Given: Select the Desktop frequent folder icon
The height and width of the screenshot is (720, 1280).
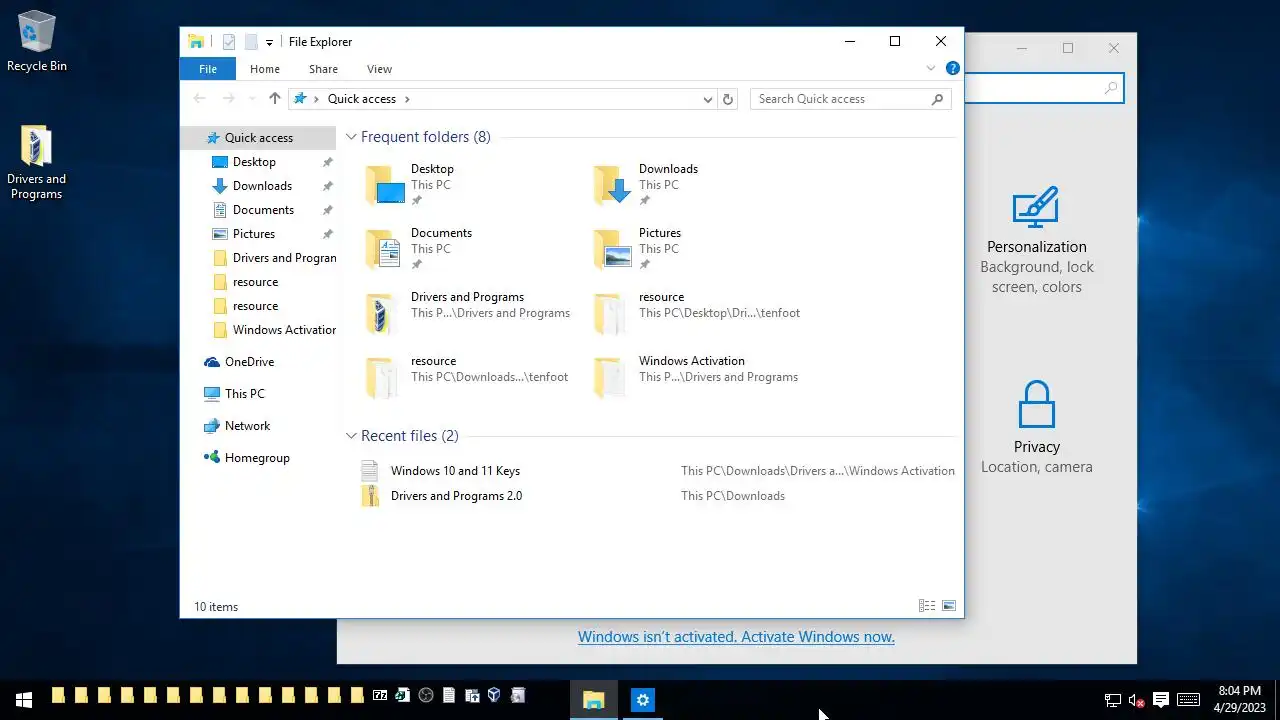Looking at the screenshot, I should tap(384, 186).
